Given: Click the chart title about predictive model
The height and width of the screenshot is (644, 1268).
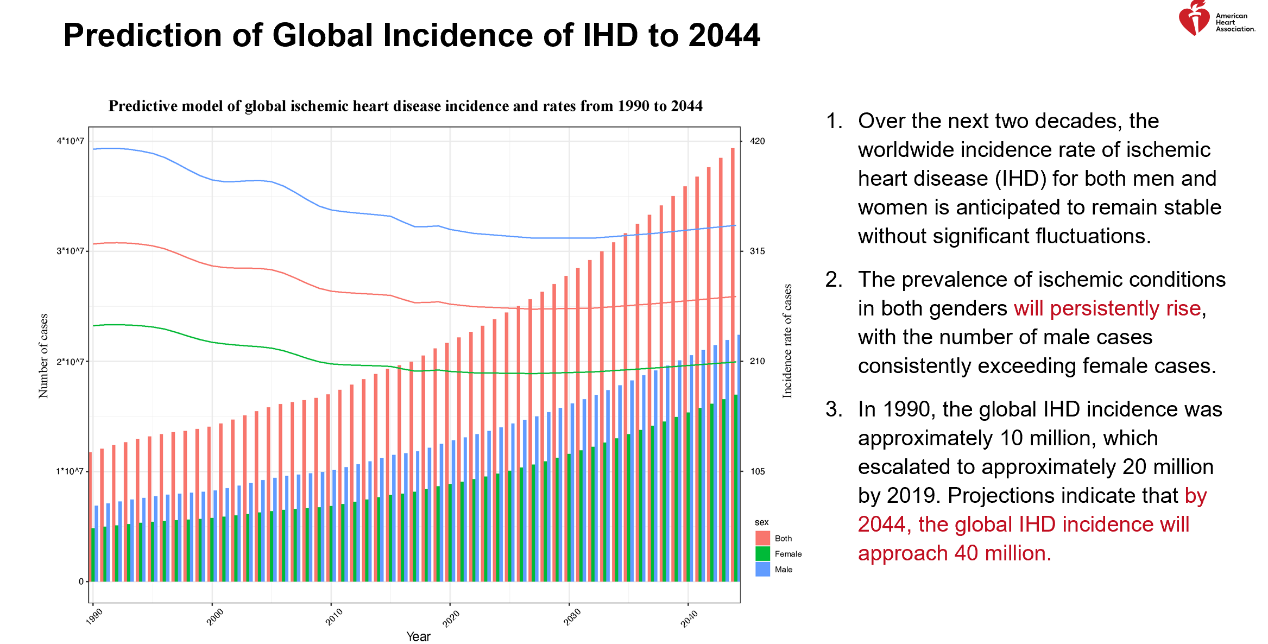Looking at the screenshot, I should [405, 106].
